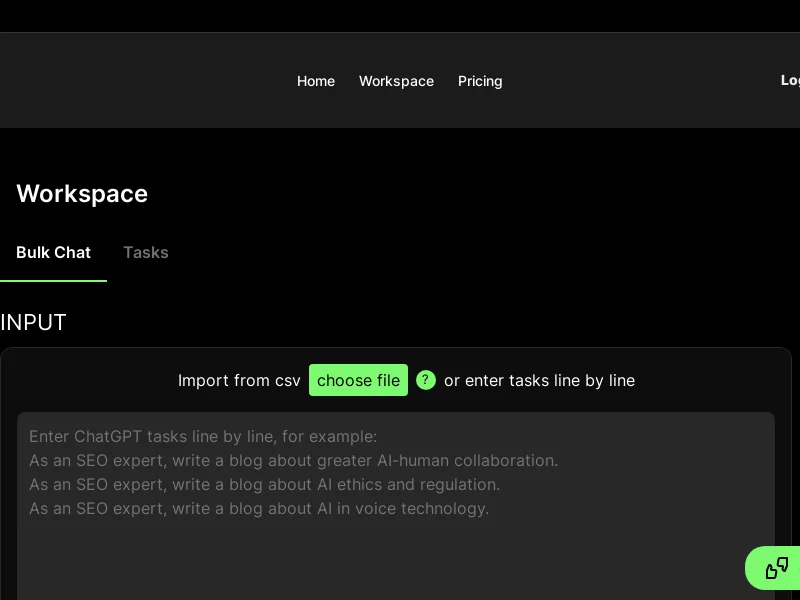
Task: Click the INPUT section heading
Action: tap(34, 323)
